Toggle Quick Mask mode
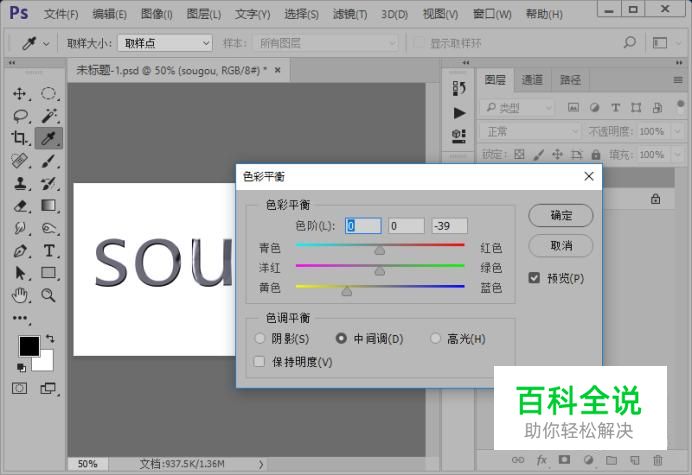692x475 pixels. [x=19, y=388]
